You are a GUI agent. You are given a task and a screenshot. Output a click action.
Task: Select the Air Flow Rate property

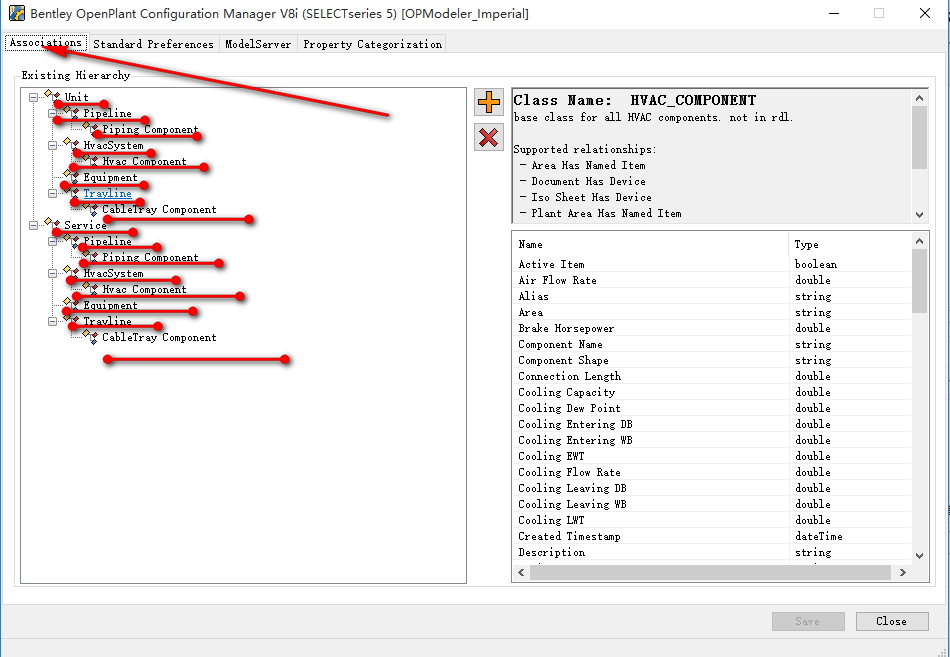pos(712,280)
